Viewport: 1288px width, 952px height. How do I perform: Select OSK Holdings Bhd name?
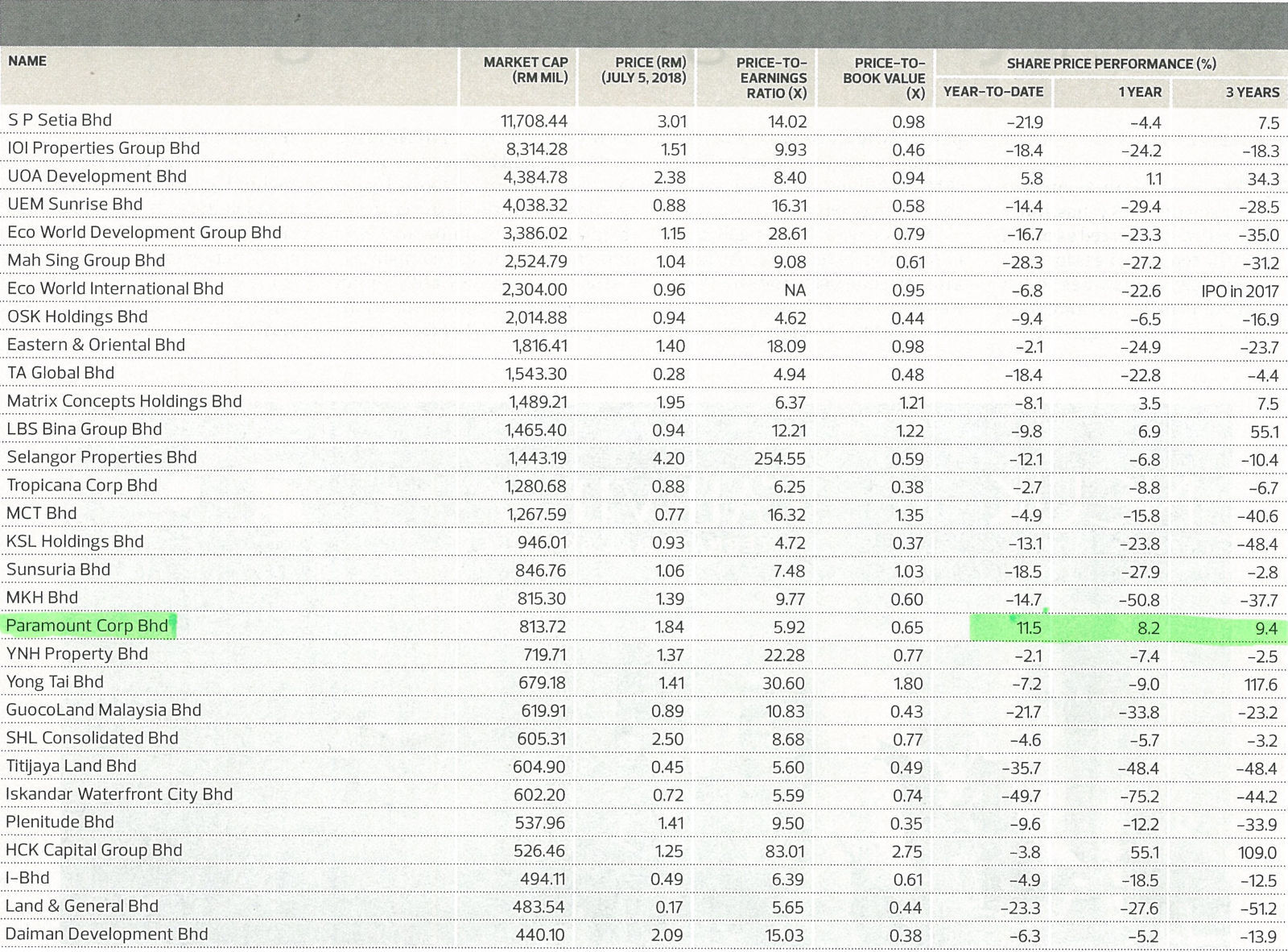pos(77,317)
